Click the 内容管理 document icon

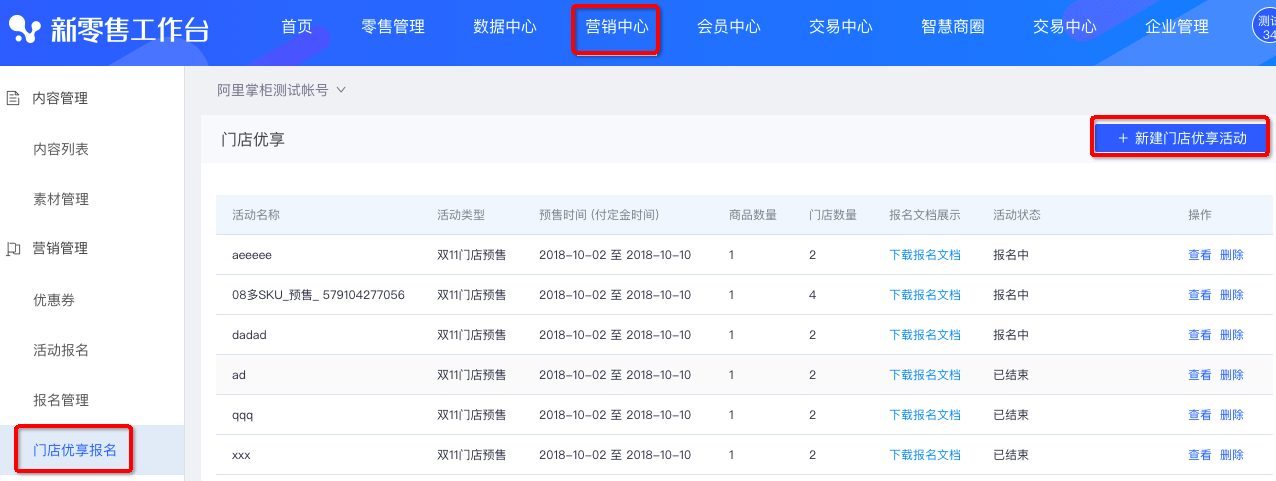click(14, 98)
